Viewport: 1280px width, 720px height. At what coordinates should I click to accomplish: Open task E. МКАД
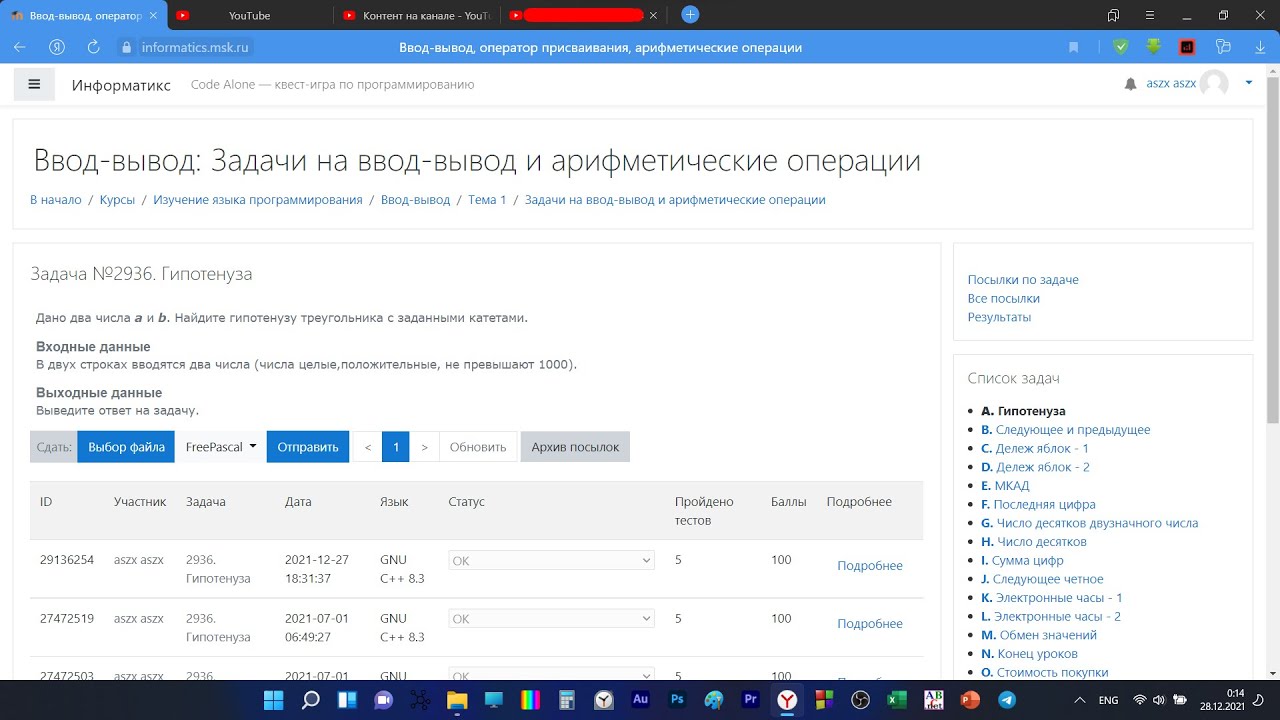click(1005, 485)
